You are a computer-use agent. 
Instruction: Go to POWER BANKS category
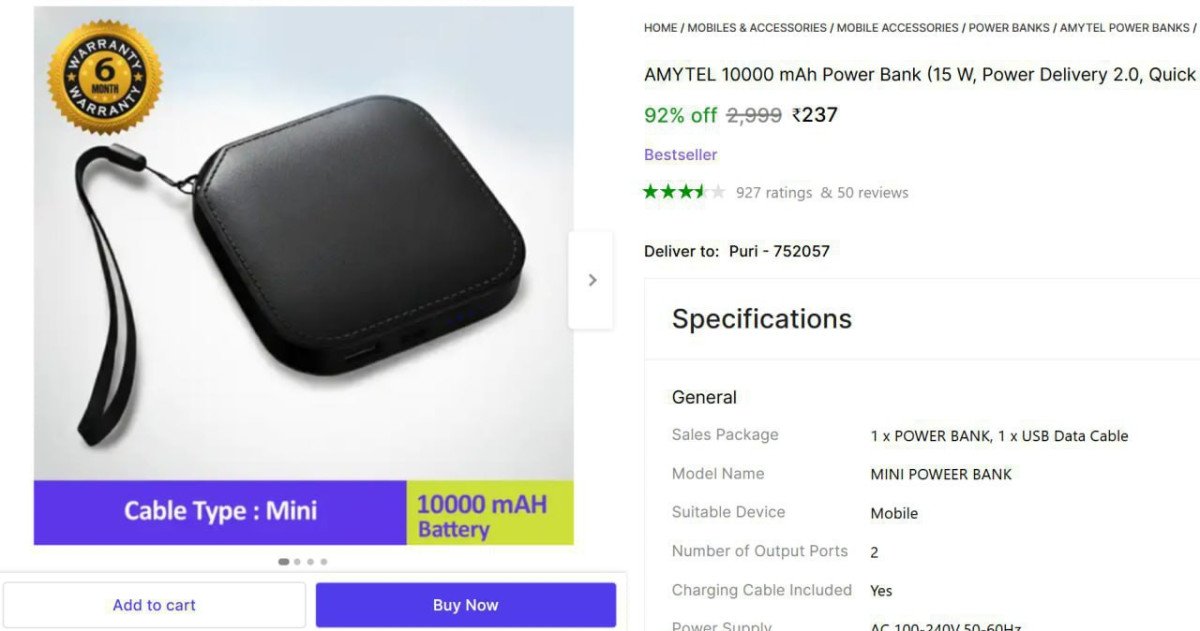[1008, 27]
